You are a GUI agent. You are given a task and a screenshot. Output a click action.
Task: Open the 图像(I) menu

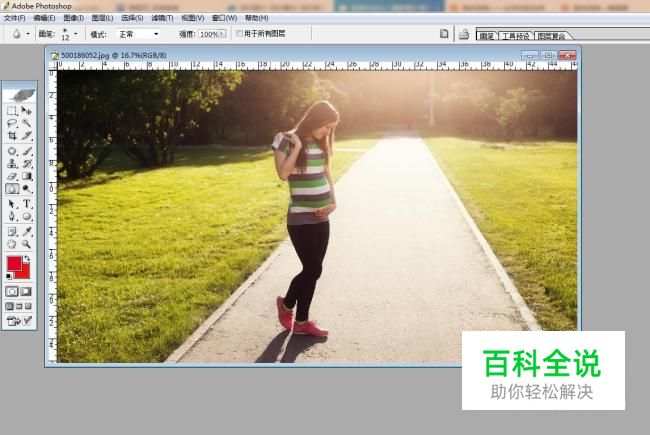coord(74,18)
